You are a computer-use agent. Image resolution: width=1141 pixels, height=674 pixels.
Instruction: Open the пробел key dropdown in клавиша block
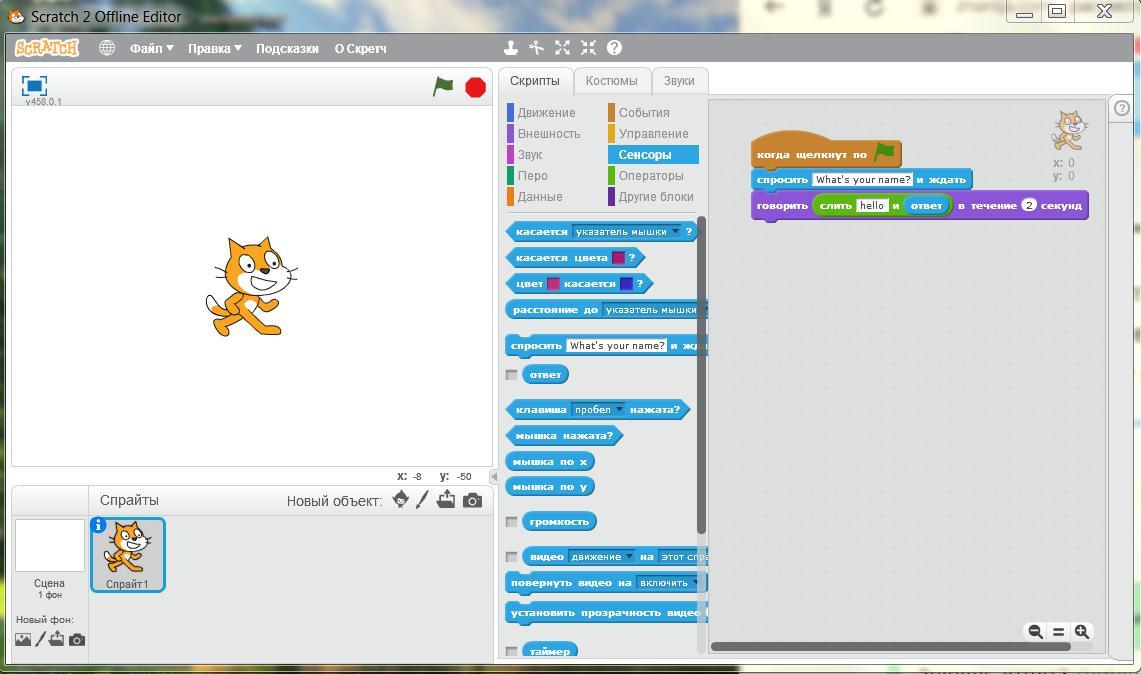point(598,410)
